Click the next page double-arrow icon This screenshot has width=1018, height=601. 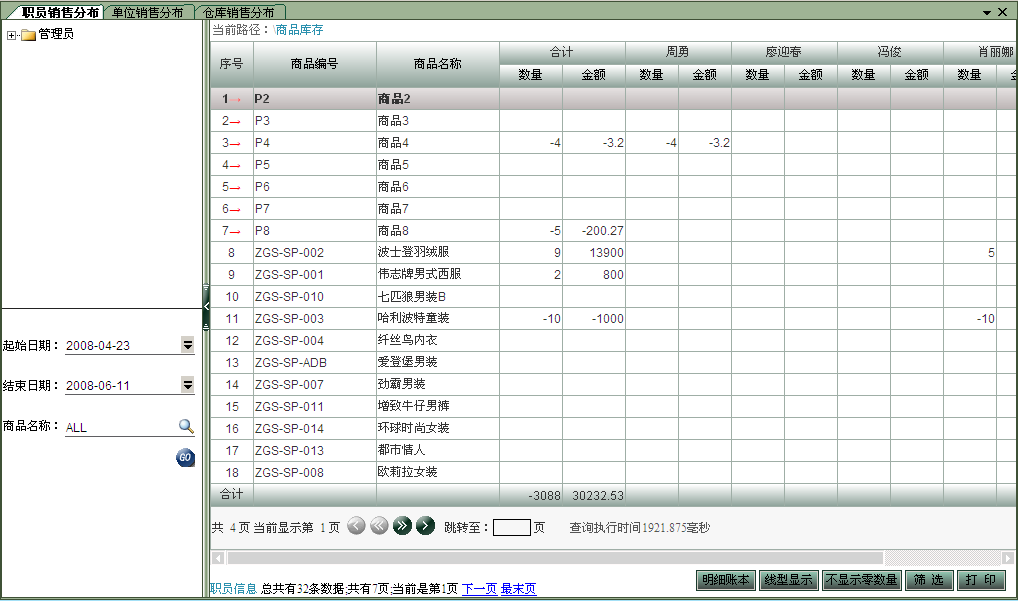(402, 526)
